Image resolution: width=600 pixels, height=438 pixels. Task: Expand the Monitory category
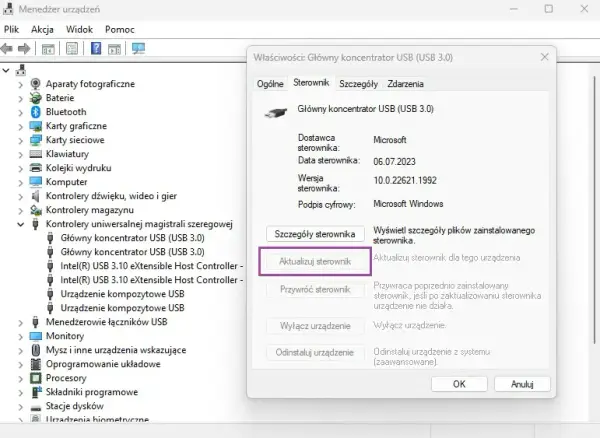tap(20, 336)
